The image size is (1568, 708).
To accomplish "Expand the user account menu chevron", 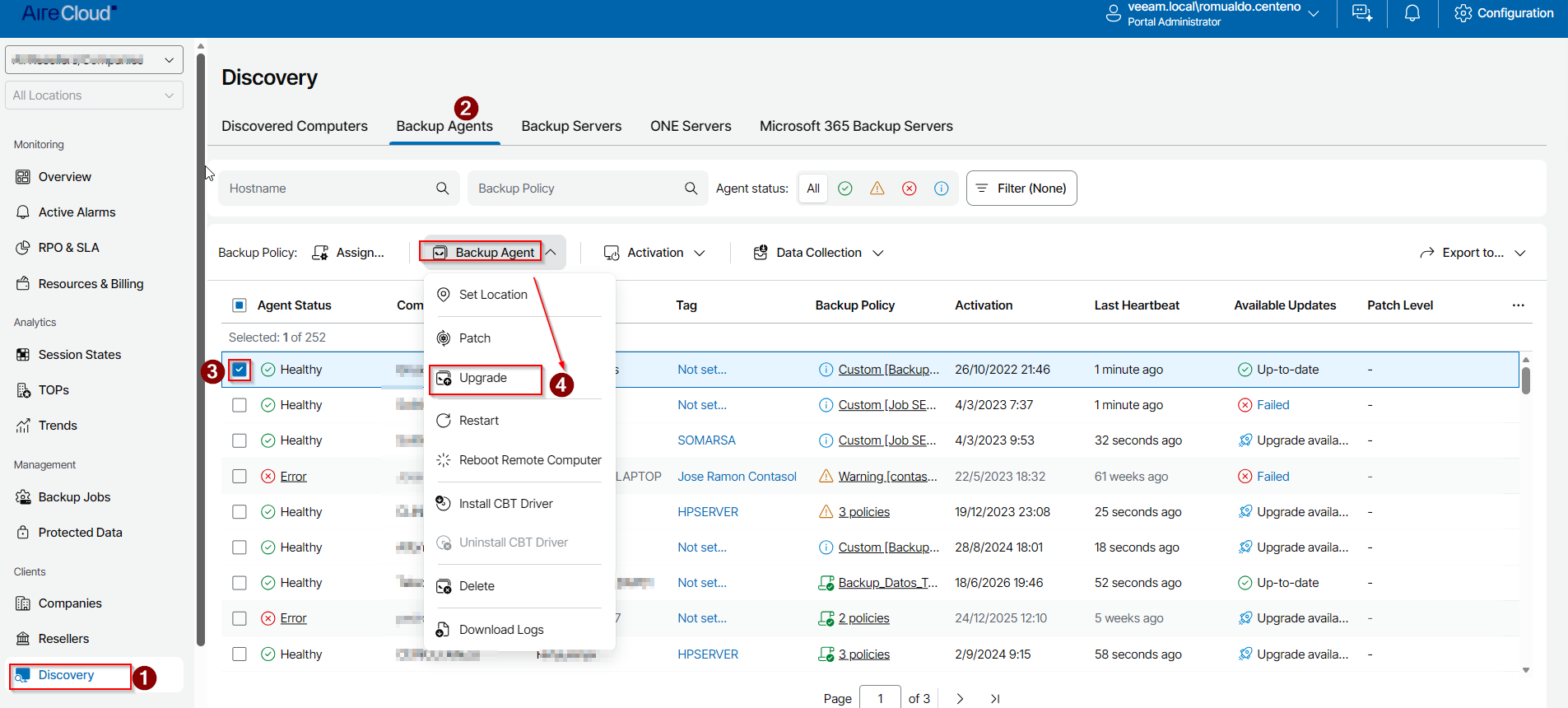I will [1314, 13].
